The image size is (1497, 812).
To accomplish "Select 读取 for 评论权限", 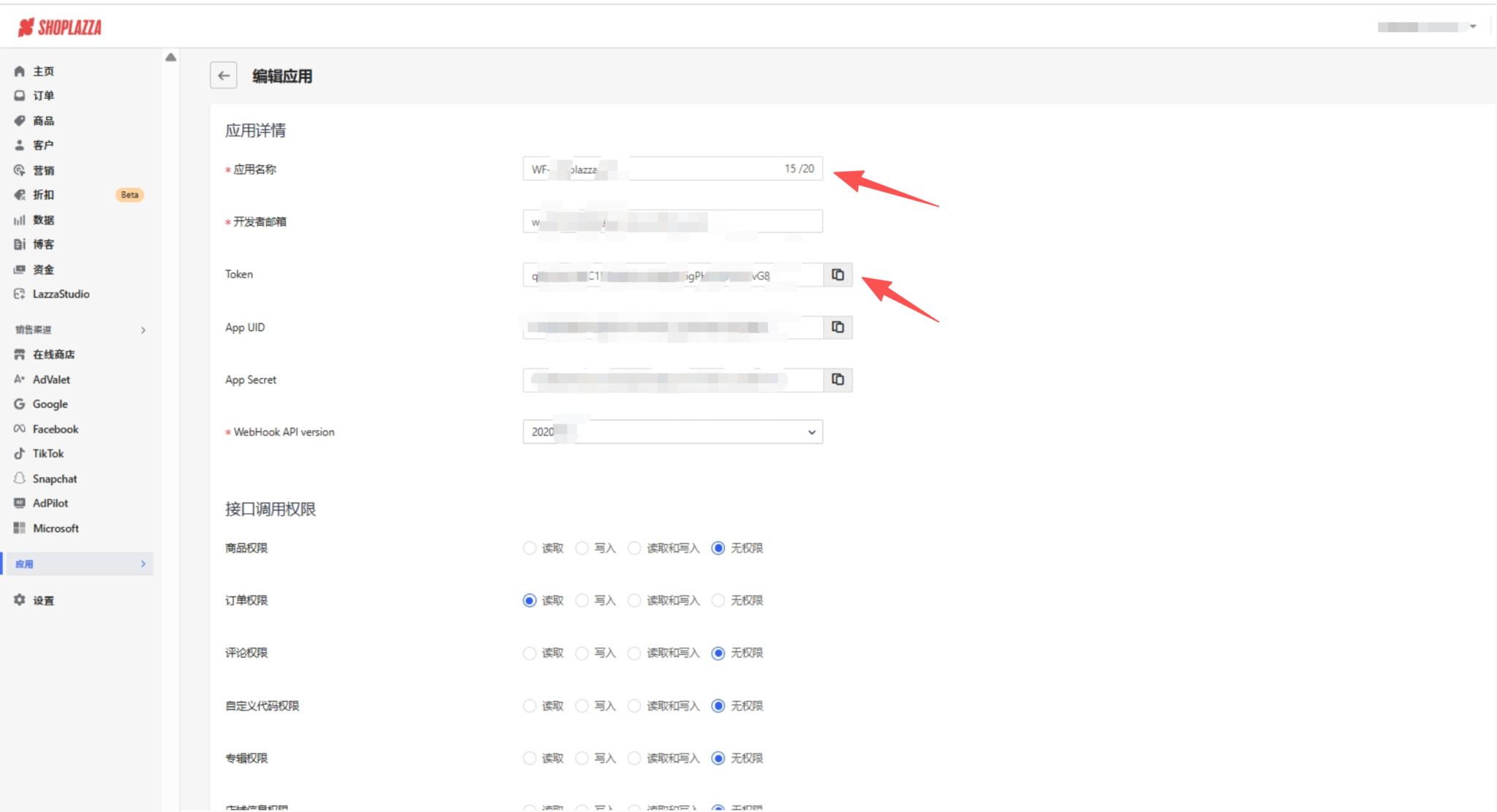I will (529, 653).
